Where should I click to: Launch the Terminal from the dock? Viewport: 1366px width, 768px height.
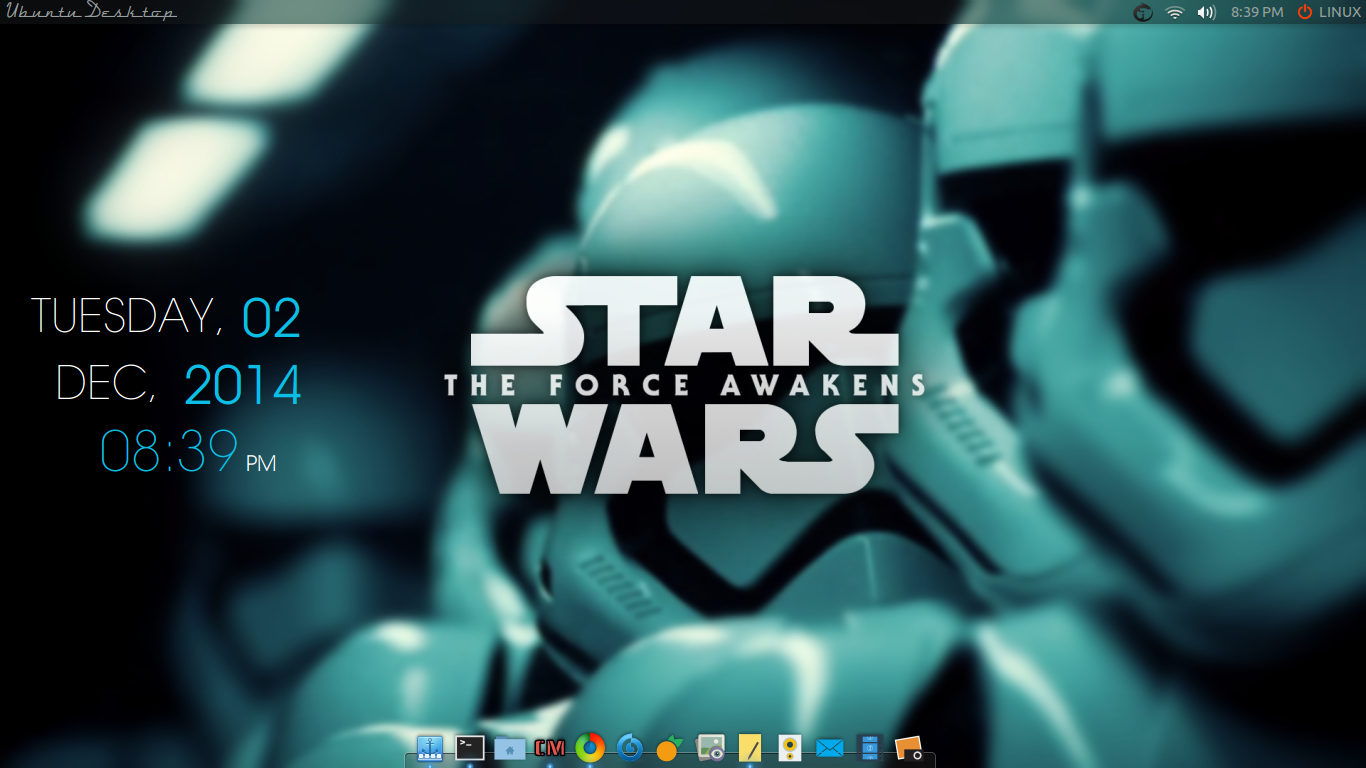tap(470, 748)
